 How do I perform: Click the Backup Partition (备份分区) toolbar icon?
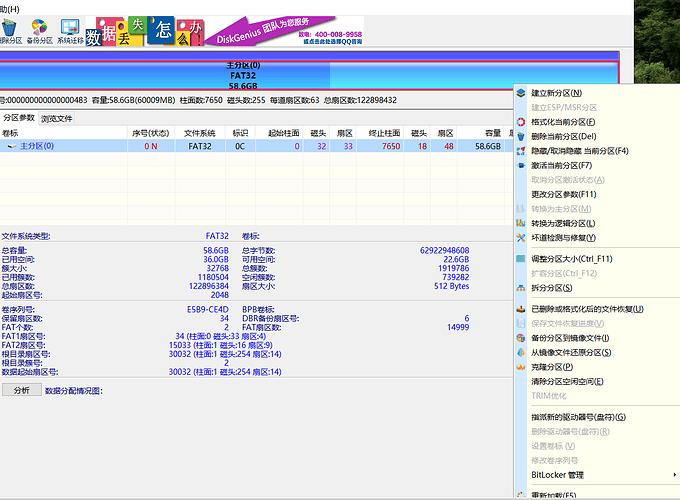click(x=39, y=31)
